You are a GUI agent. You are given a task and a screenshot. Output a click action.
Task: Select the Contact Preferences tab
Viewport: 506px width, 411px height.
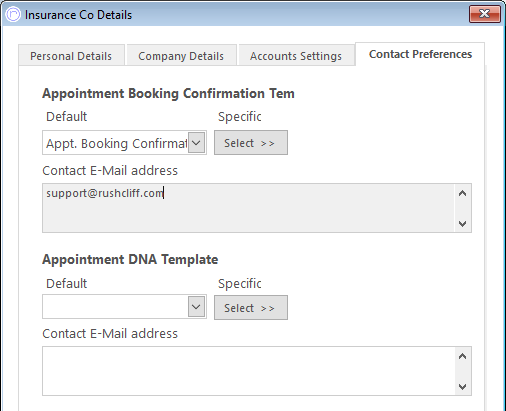pos(420,54)
